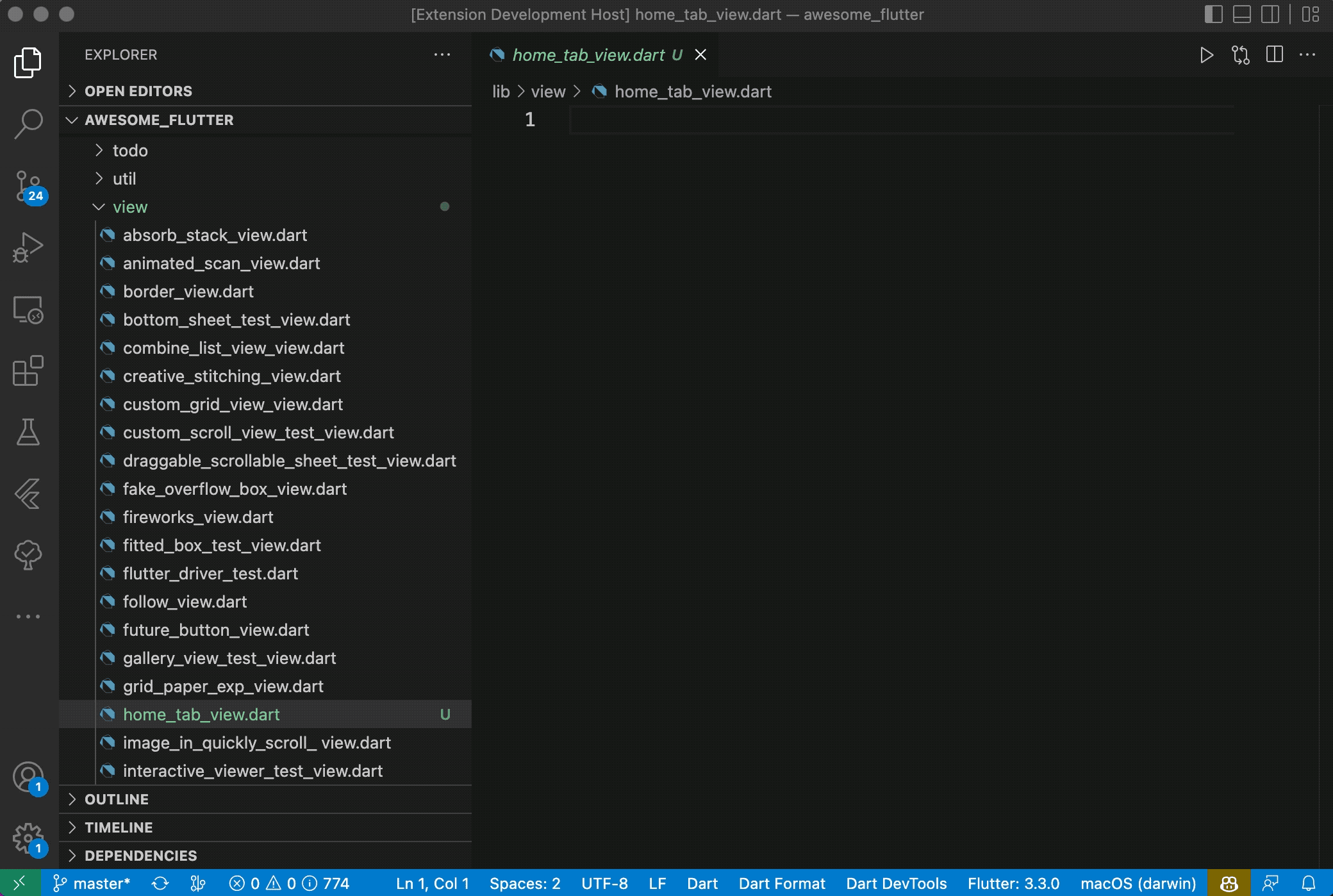The height and width of the screenshot is (896, 1333).
Task: Open the Search view in activity bar
Action: point(28,123)
